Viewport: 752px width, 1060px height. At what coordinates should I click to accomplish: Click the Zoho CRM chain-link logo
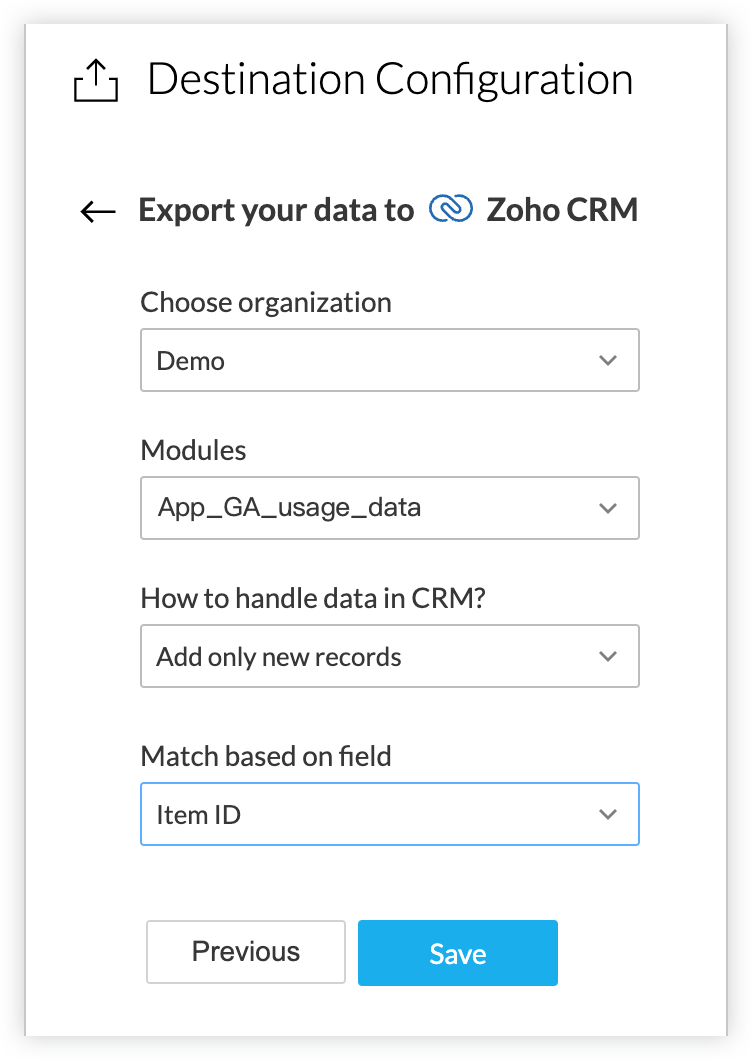point(450,210)
